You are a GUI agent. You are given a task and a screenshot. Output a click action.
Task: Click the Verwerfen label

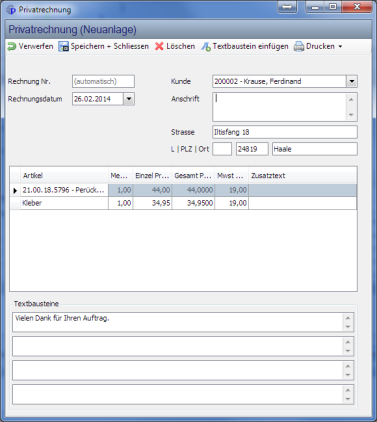pos(36,46)
